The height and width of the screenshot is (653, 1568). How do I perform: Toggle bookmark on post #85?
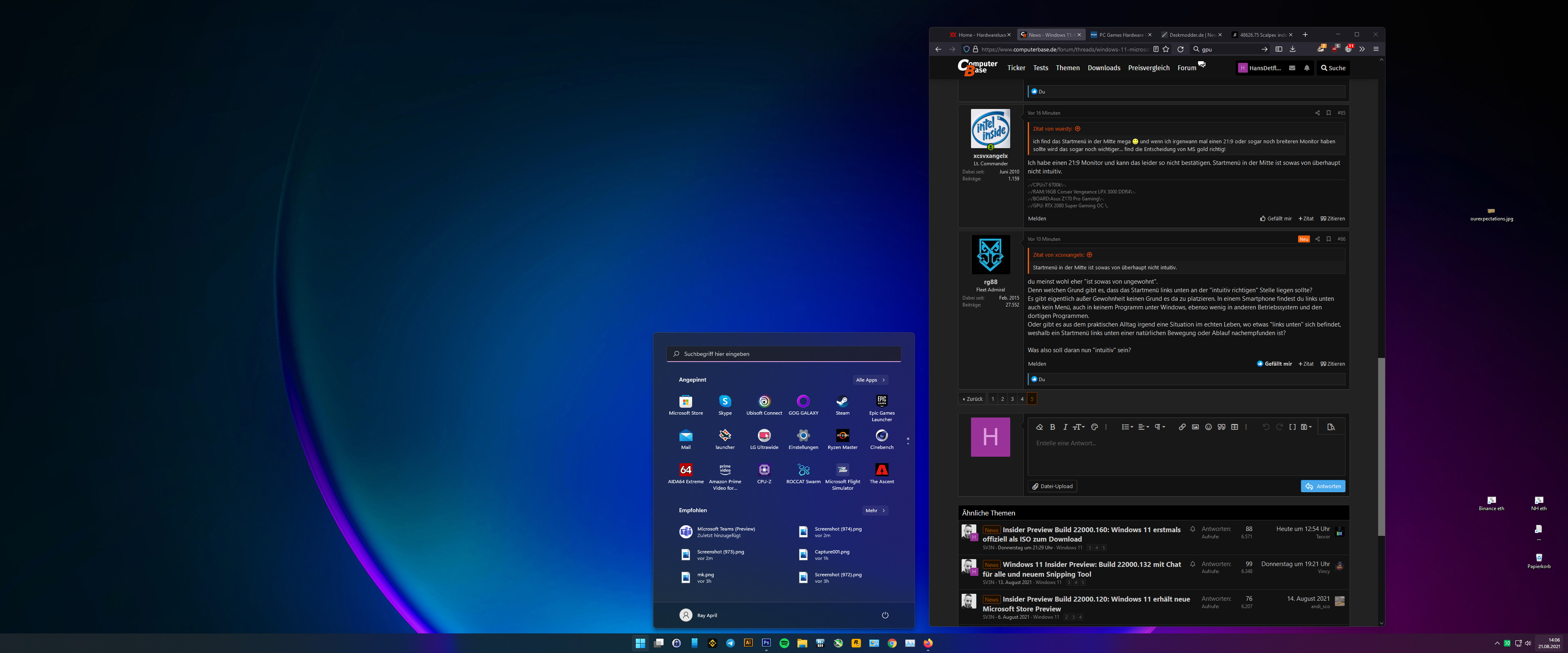pyautogui.click(x=1328, y=113)
